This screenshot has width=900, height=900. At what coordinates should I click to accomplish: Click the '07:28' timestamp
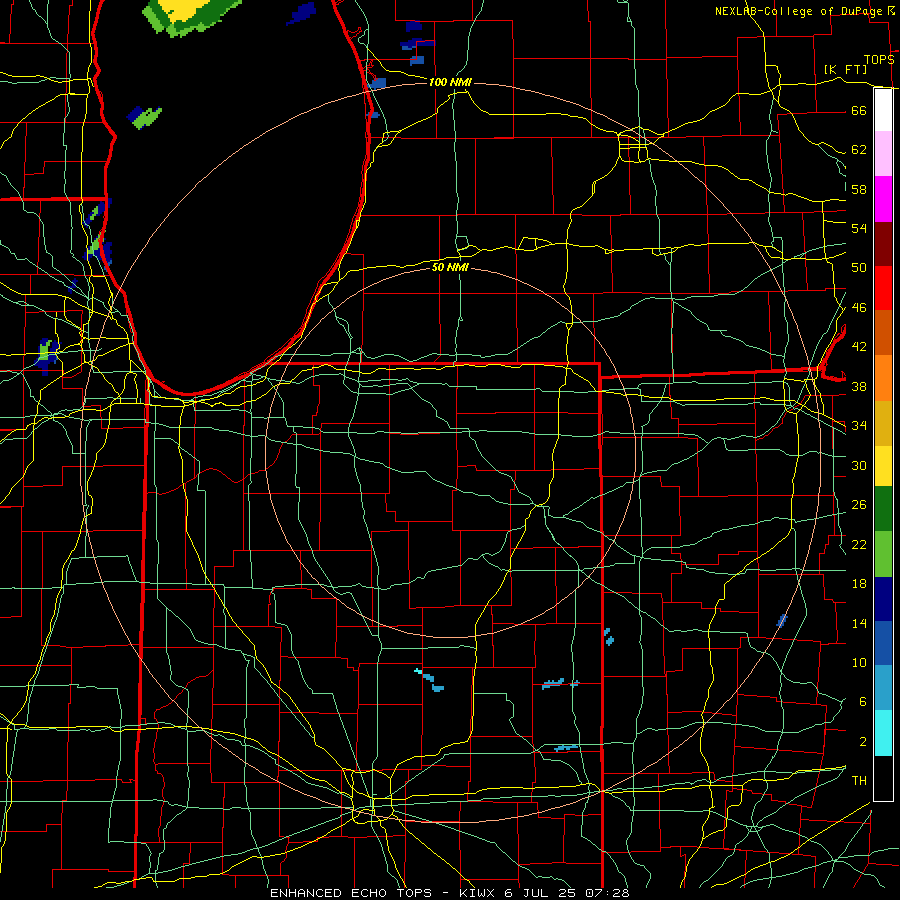(x=607, y=893)
